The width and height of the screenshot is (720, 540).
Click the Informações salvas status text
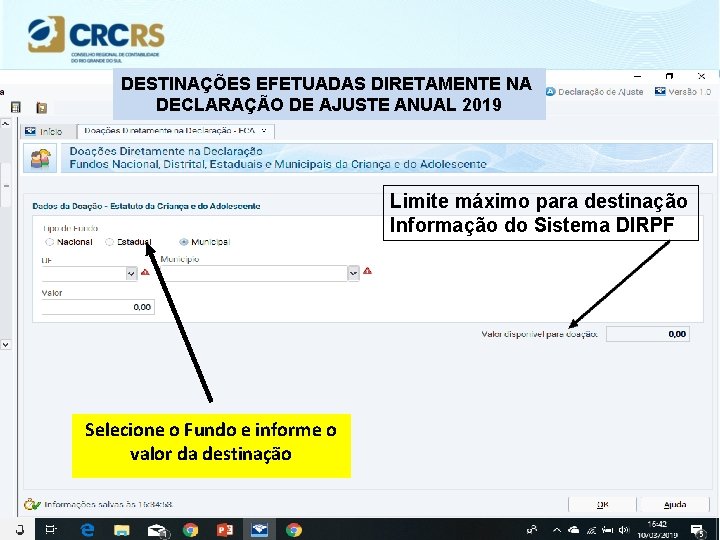[108, 504]
